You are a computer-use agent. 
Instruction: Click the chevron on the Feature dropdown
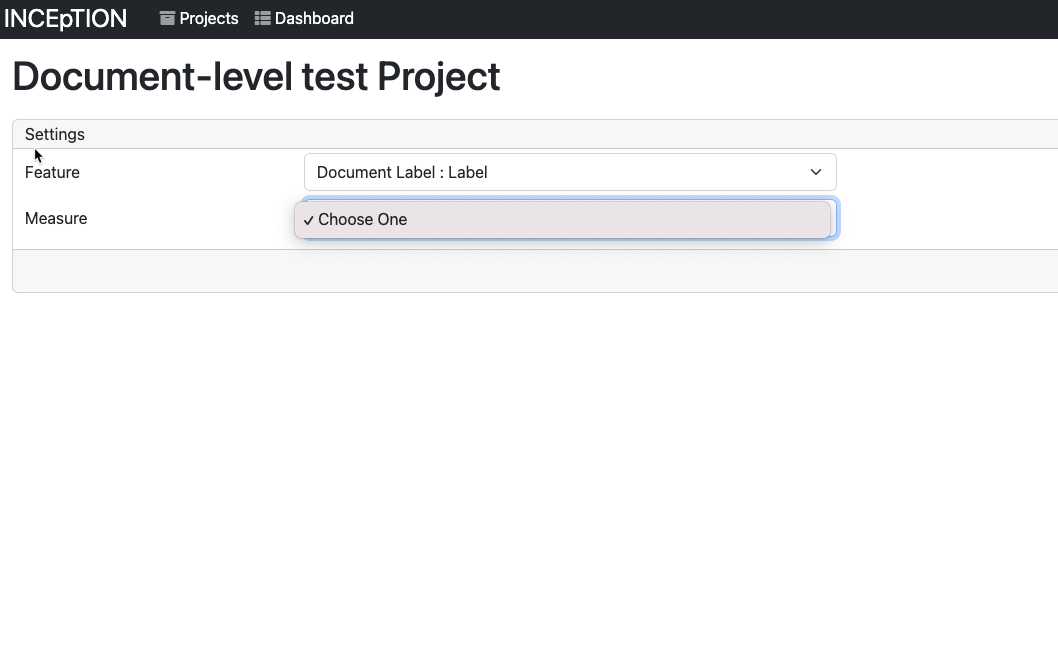click(x=815, y=172)
